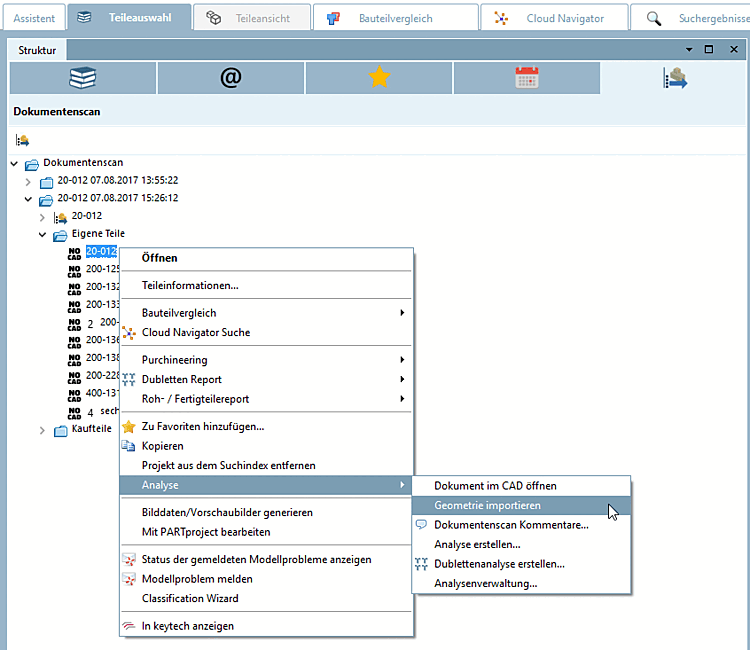Click the Cloud Navigator tab icon
Image resolution: width=750 pixels, height=650 pixels.
pyautogui.click(x=501, y=19)
